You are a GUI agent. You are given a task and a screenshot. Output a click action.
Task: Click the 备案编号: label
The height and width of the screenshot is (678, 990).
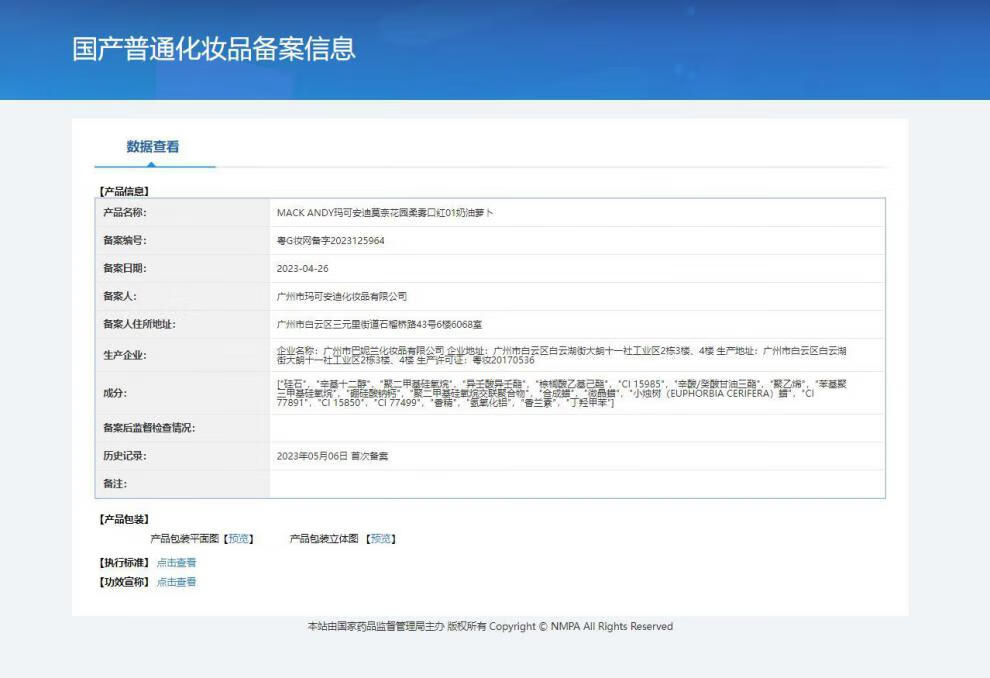tap(124, 241)
